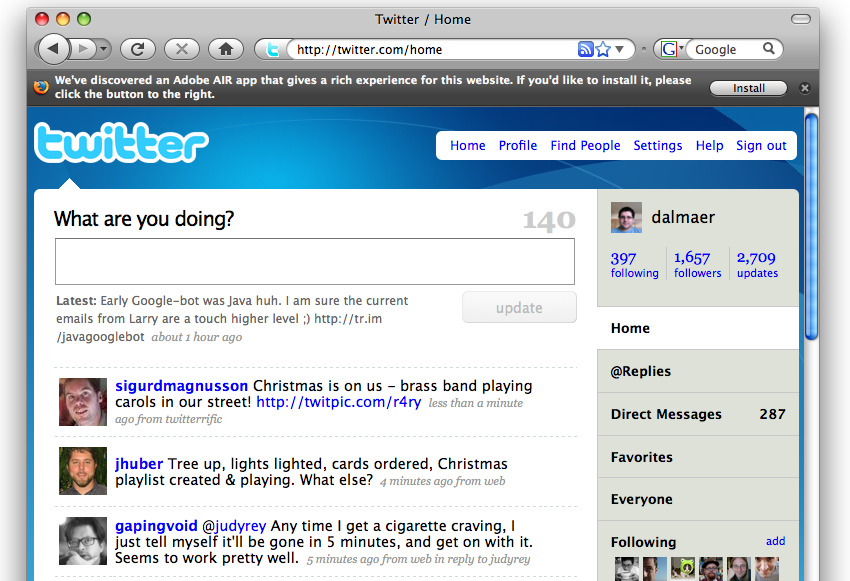Bookmark the page with the star icon
Viewport: 850px width, 581px height.
coord(603,49)
